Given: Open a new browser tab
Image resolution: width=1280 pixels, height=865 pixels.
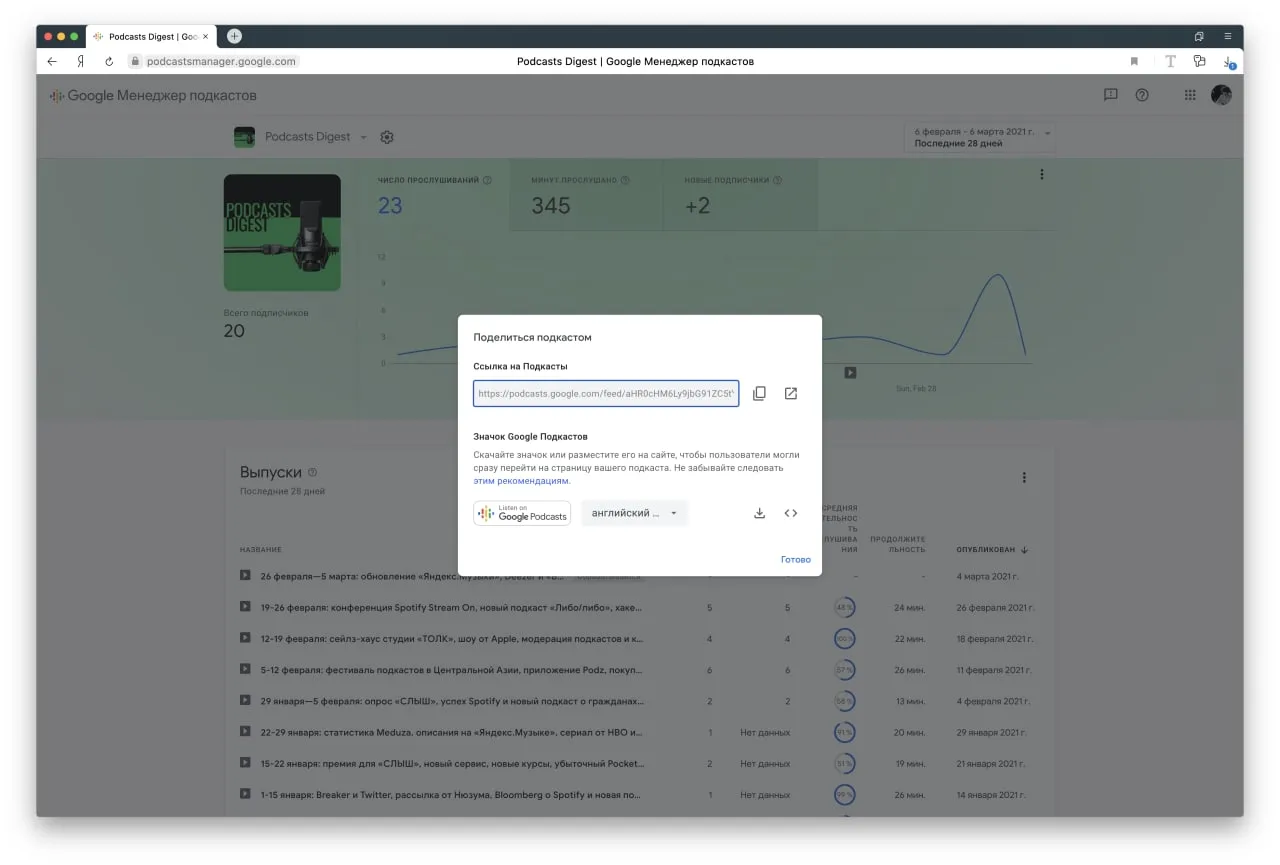Looking at the screenshot, I should coord(234,36).
